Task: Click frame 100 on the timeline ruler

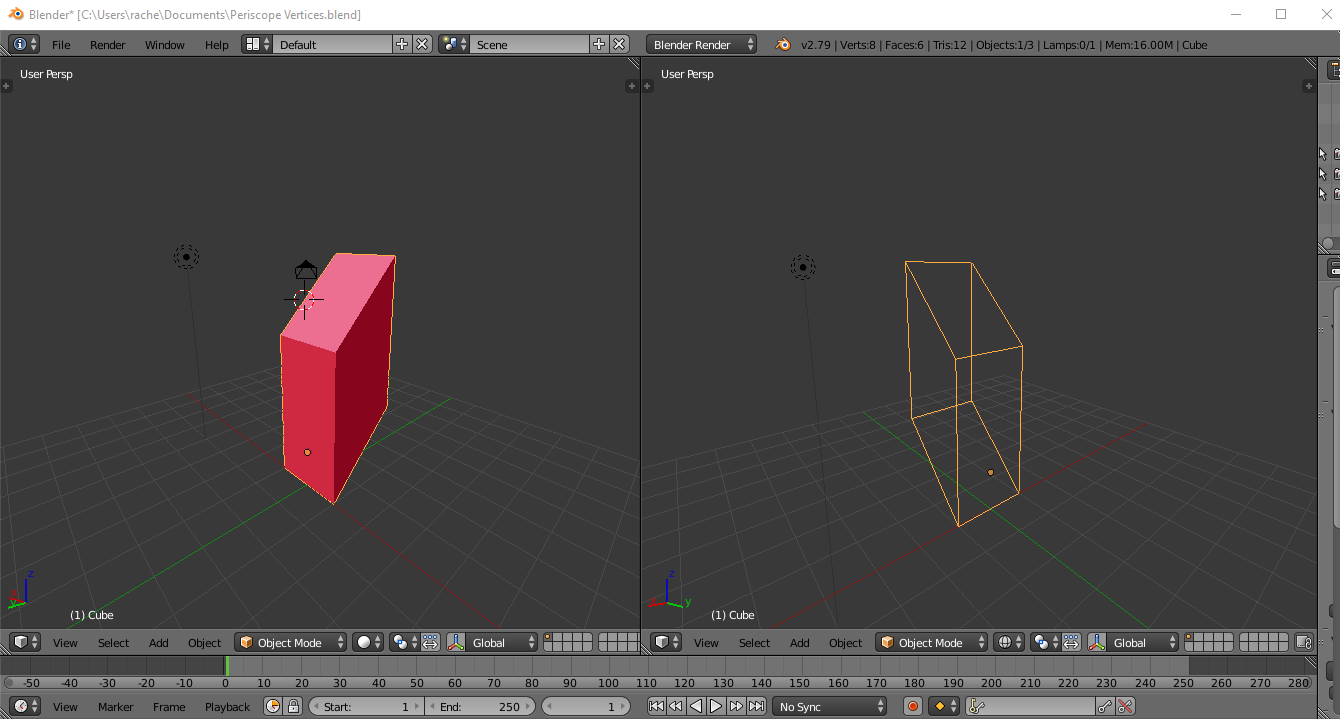Action: click(x=608, y=683)
